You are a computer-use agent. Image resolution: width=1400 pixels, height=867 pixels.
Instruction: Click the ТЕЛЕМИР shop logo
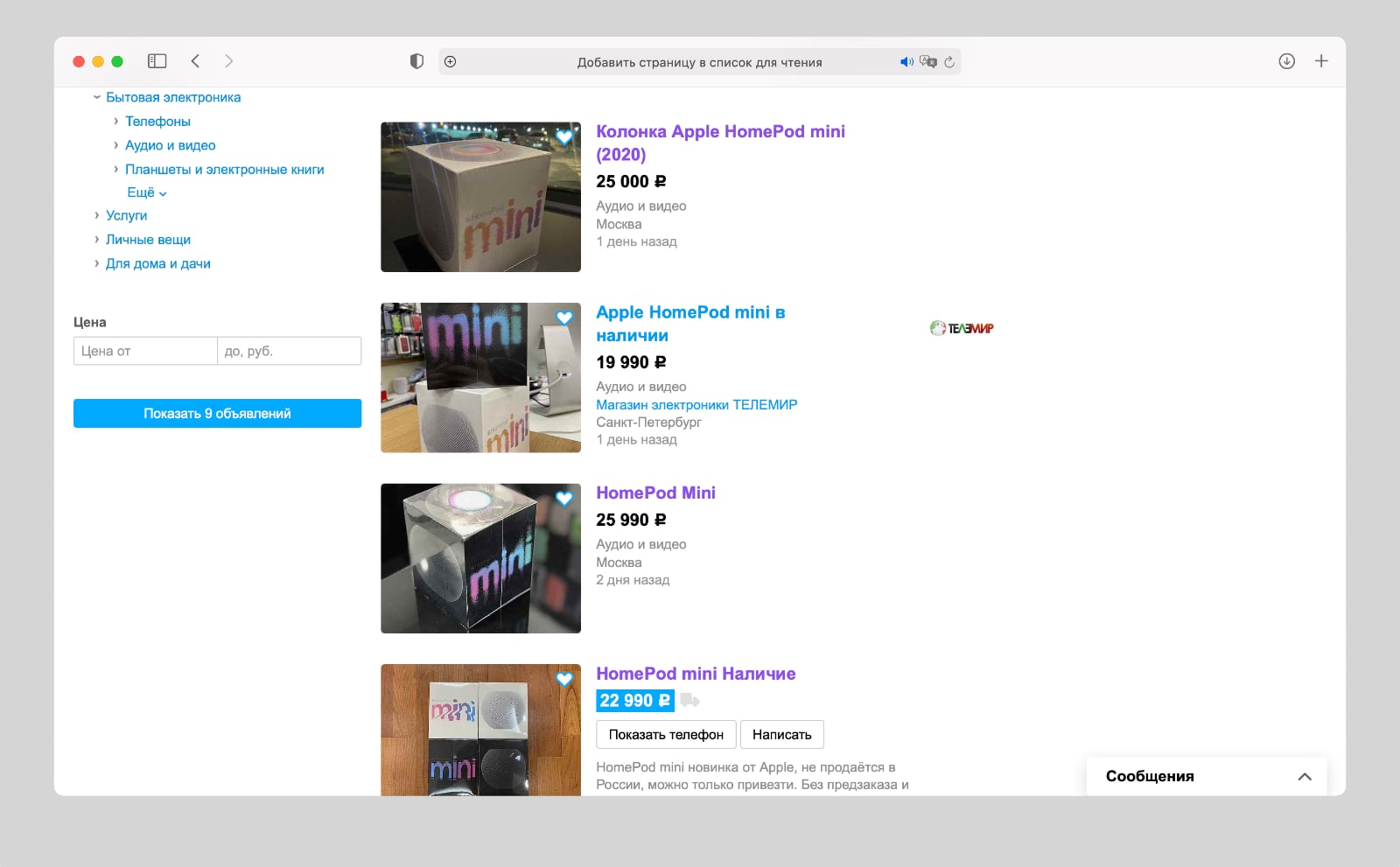click(x=962, y=328)
